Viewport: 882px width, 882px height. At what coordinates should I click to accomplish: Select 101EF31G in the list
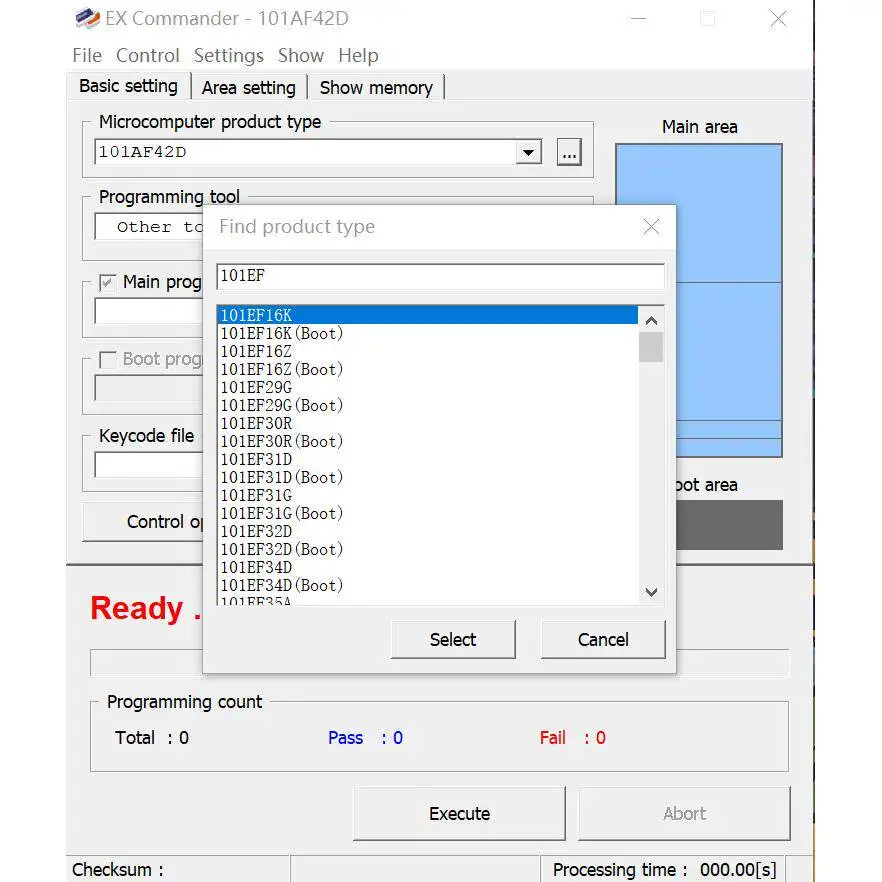click(428, 495)
